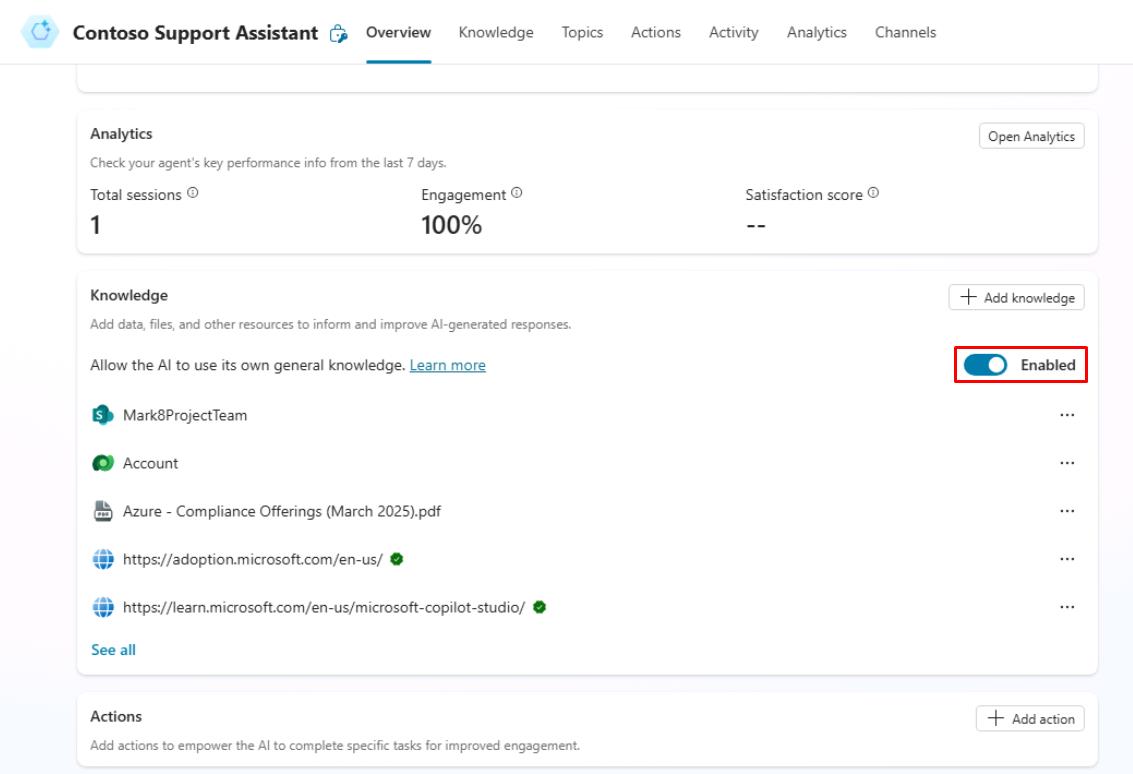This screenshot has width=1133, height=774.
Task: Click the globe icon for learn.microsoft.com copilot-studio
Action: click(x=102, y=607)
